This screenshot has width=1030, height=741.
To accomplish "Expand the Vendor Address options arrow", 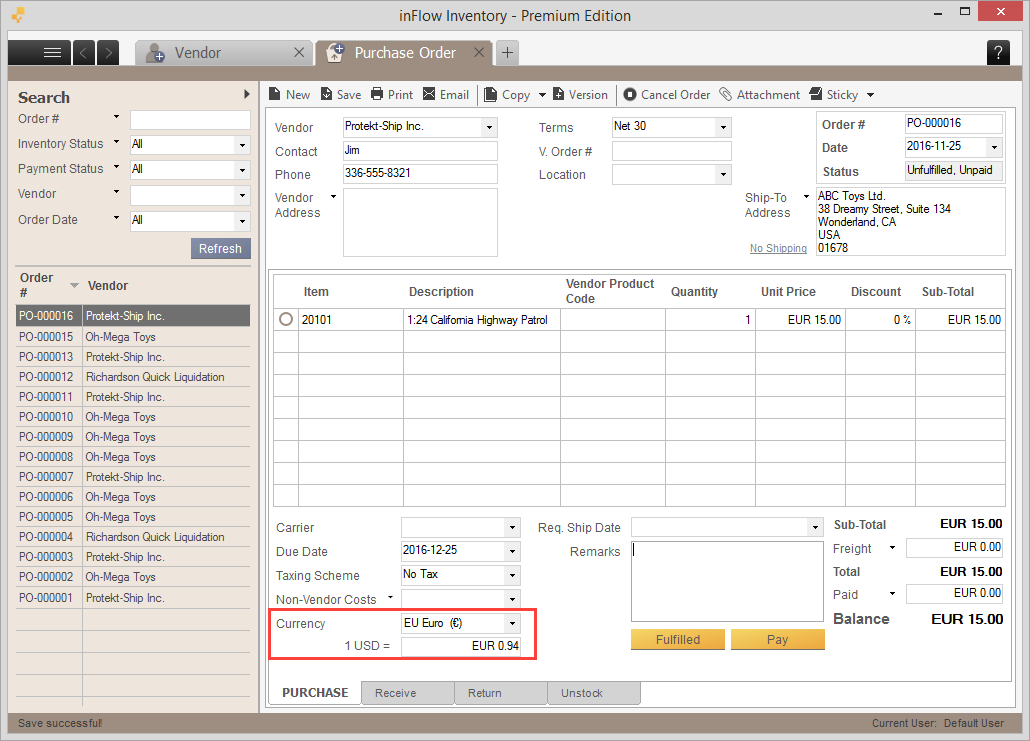I will coord(333,196).
